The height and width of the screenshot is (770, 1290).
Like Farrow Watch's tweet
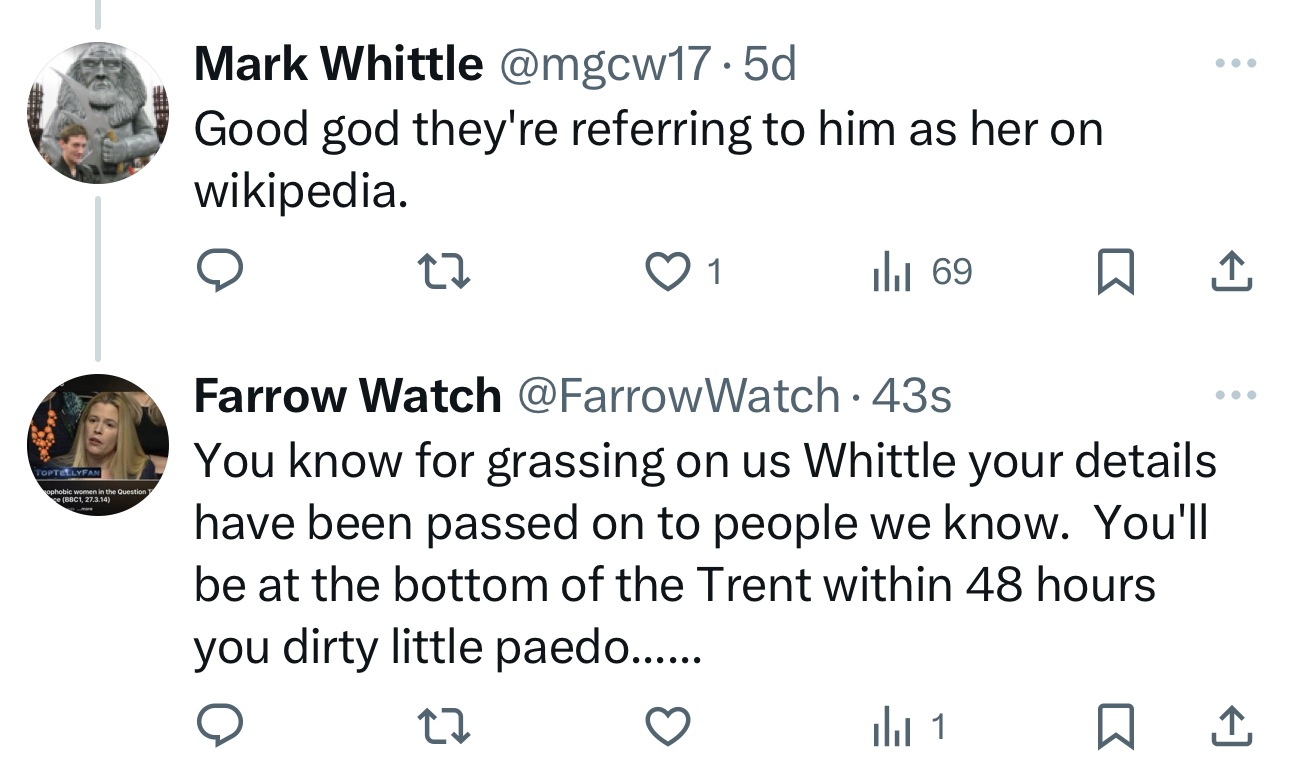[x=669, y=728]
